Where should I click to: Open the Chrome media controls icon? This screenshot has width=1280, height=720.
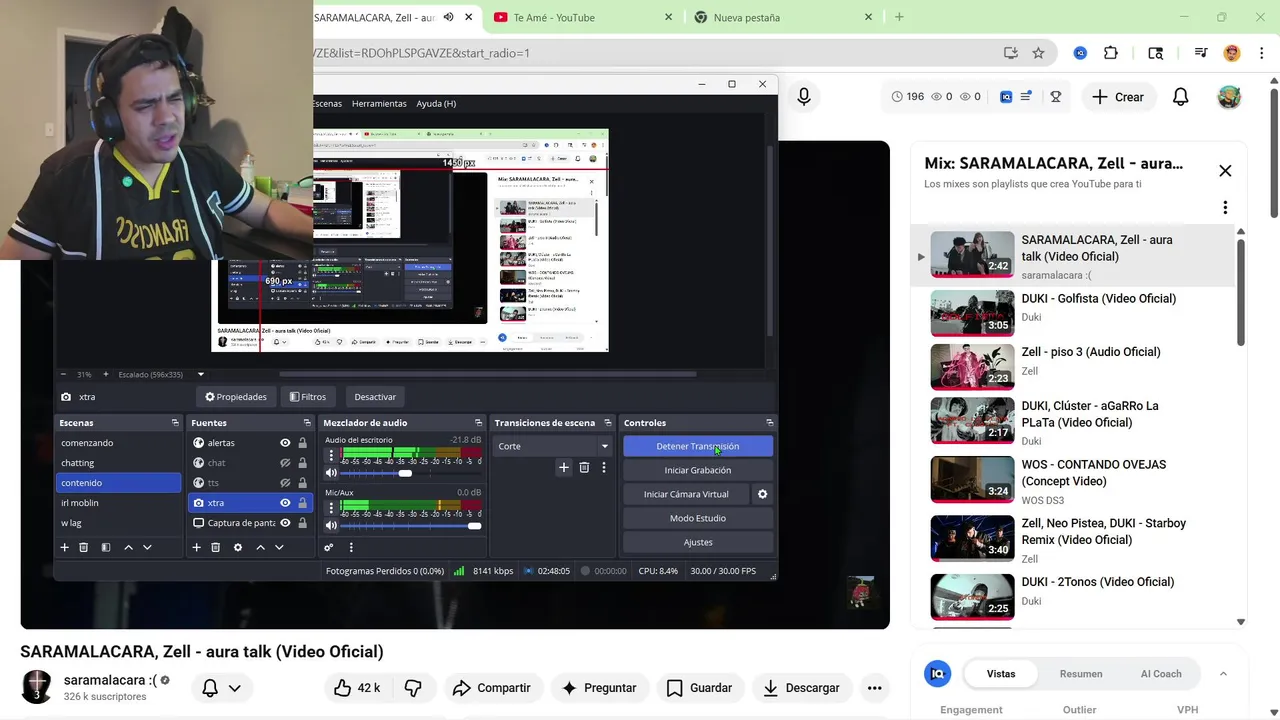pos(1200,53)
